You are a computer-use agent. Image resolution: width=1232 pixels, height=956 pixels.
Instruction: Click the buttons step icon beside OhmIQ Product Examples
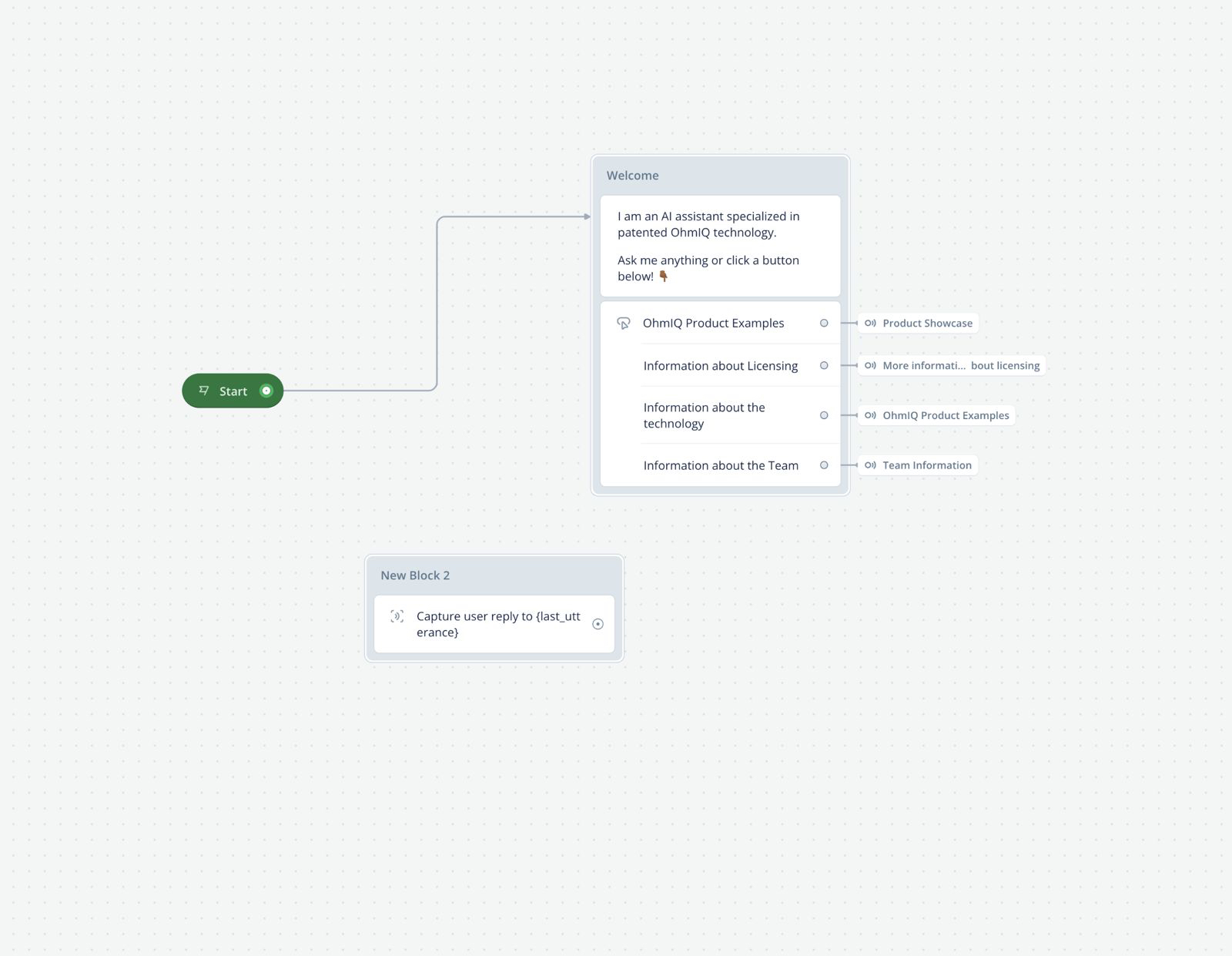point(624,324)
